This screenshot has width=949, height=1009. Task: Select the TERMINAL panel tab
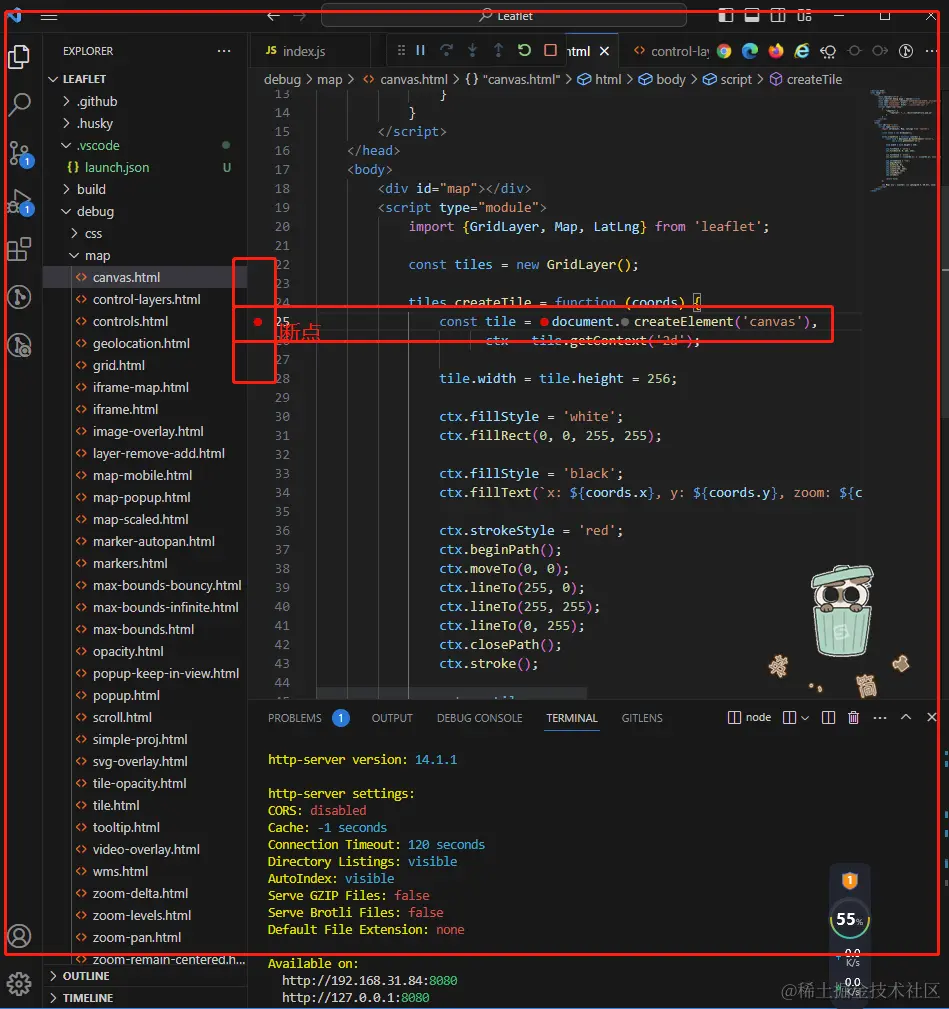(572, 717)
